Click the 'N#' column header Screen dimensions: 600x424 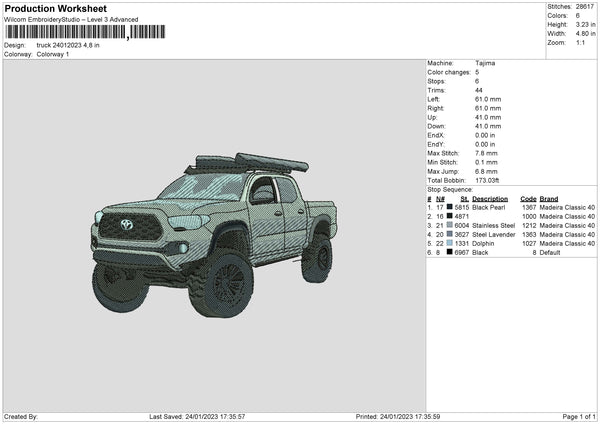click(440, 199)
